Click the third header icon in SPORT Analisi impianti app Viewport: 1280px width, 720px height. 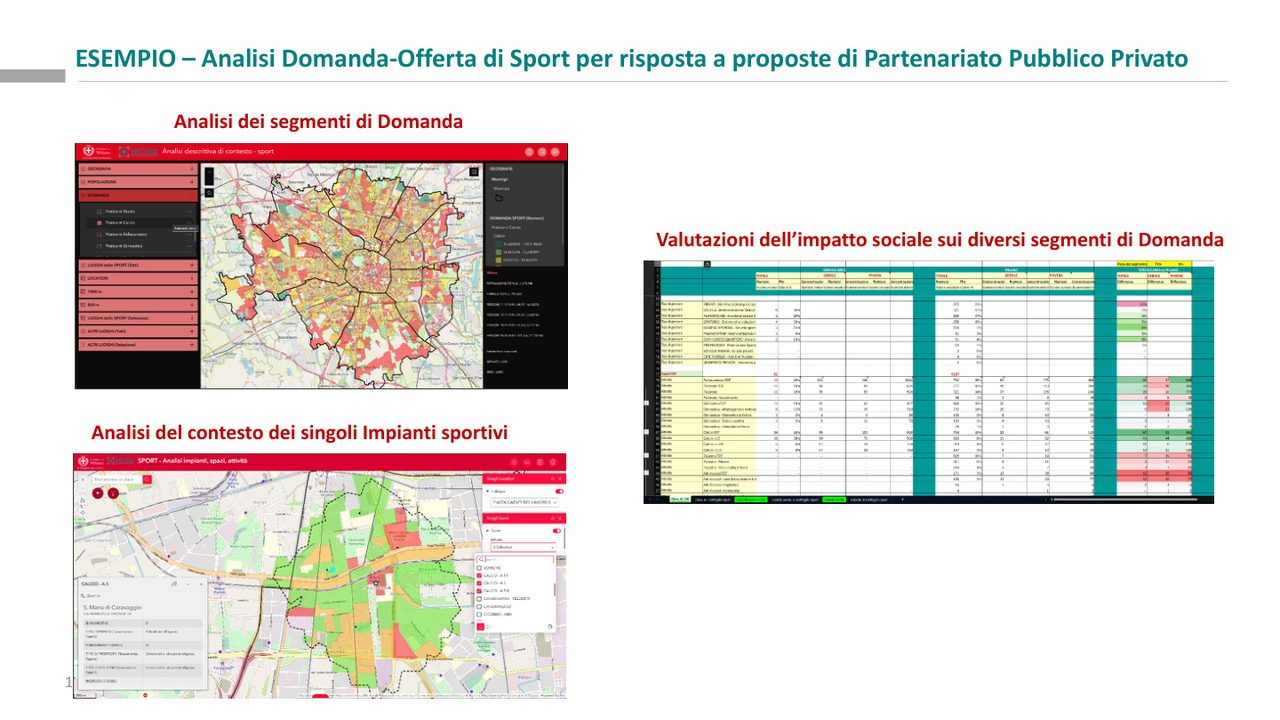click(x=540, y=462)
